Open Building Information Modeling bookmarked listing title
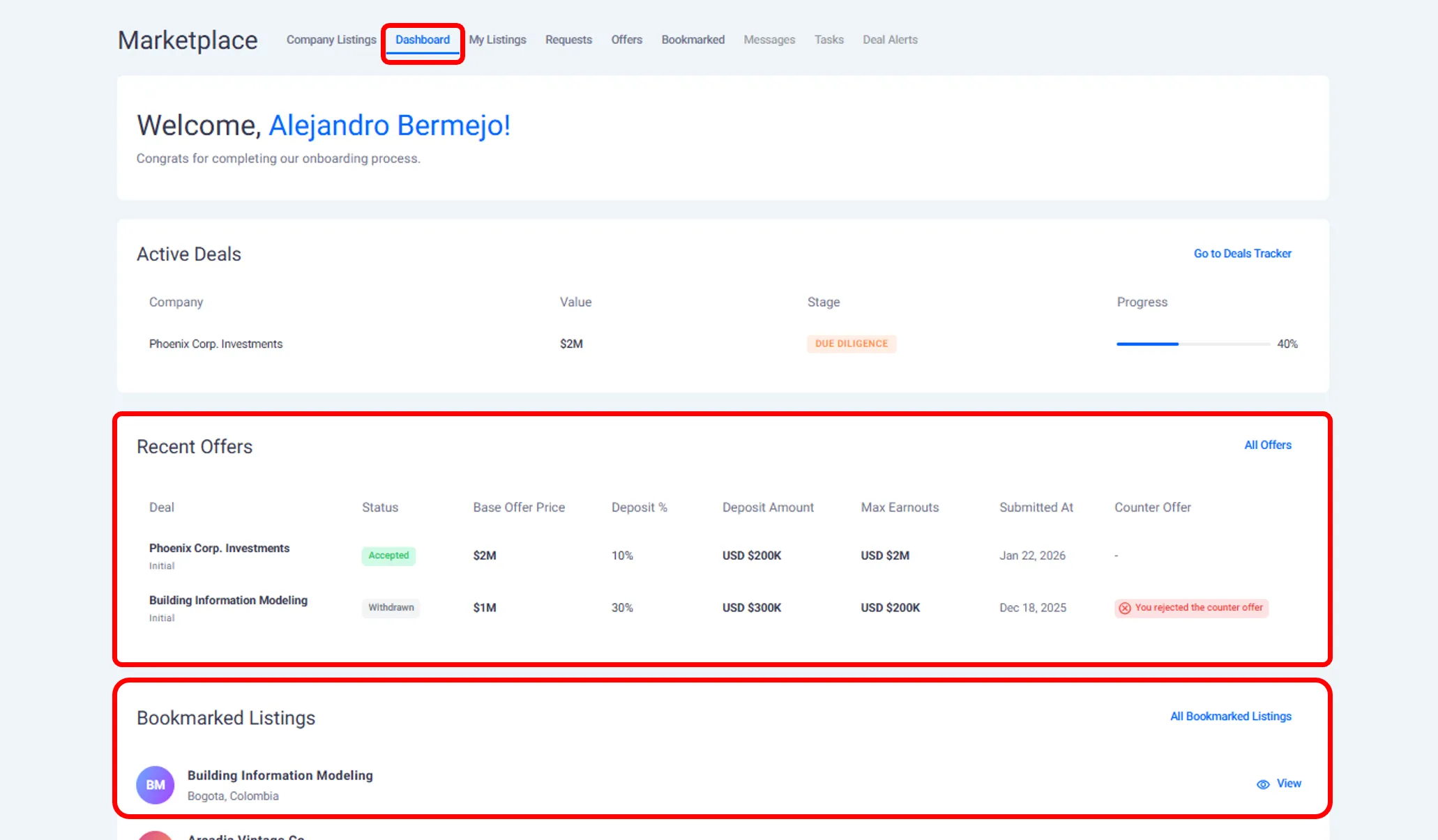 [x=280, y=775]
